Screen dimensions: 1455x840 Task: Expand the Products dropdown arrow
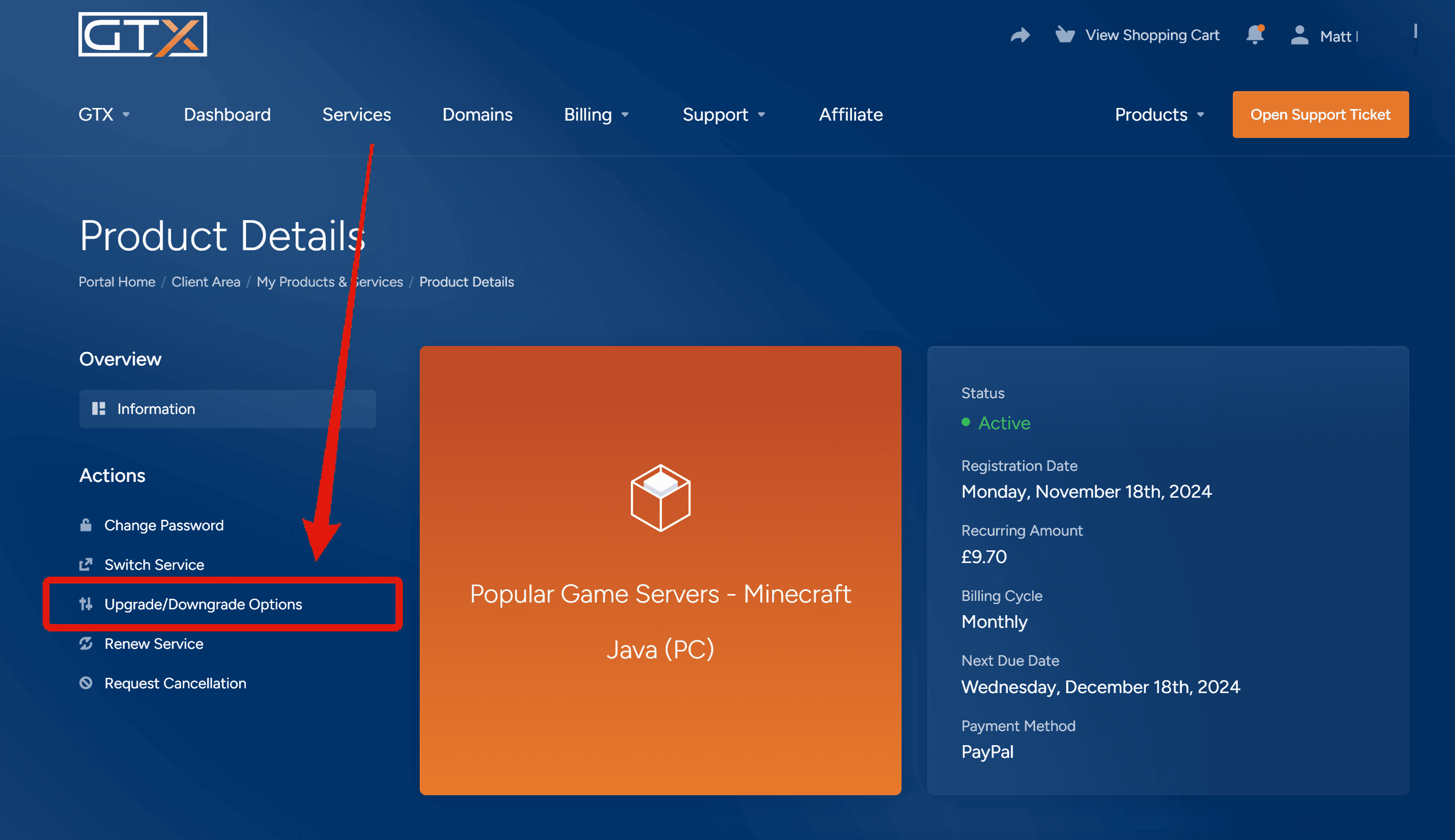click(1201, 115)
